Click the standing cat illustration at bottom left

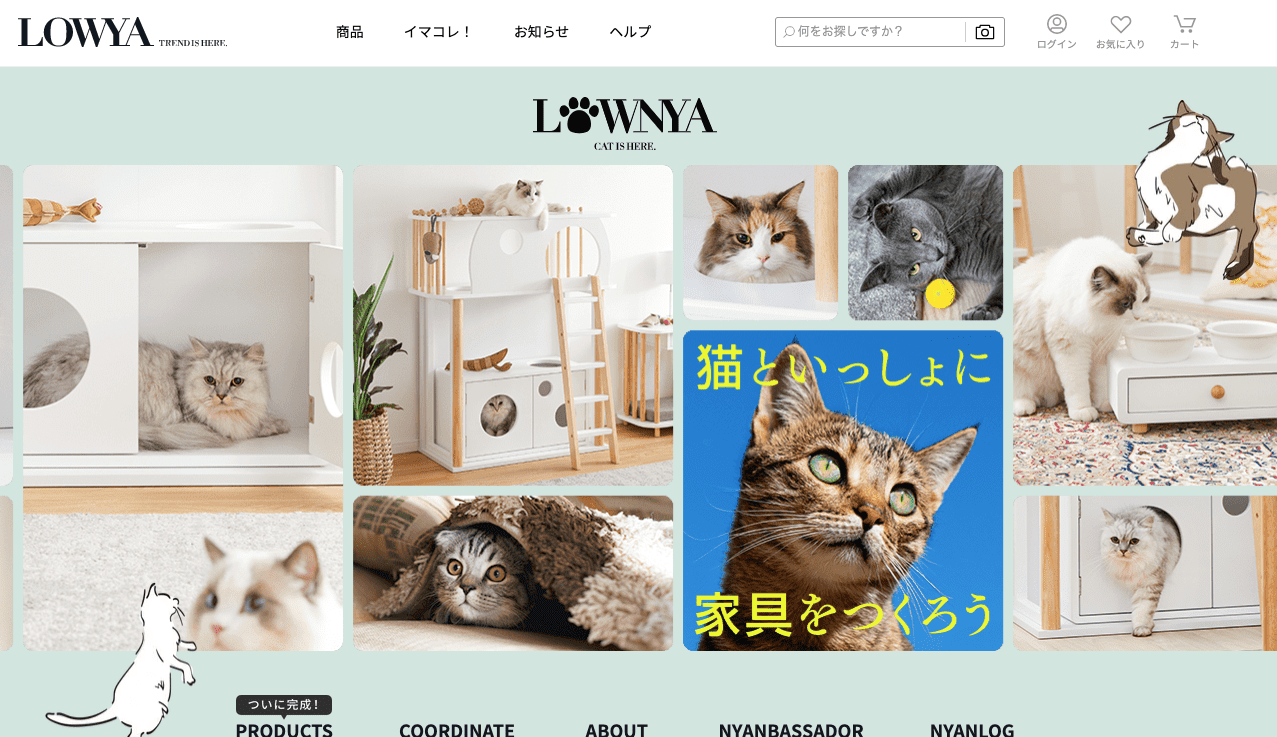tap(125, 662)
